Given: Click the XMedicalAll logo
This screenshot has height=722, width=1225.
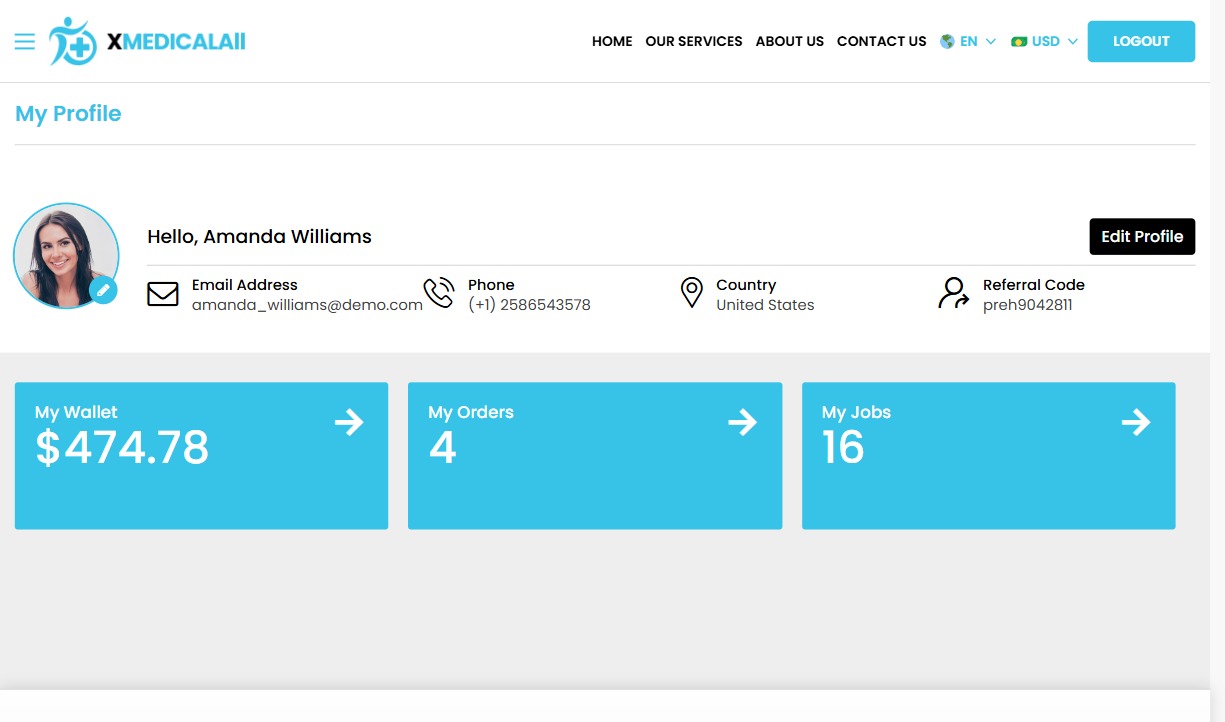Looking at the screenshot, I should click(147, 41).
